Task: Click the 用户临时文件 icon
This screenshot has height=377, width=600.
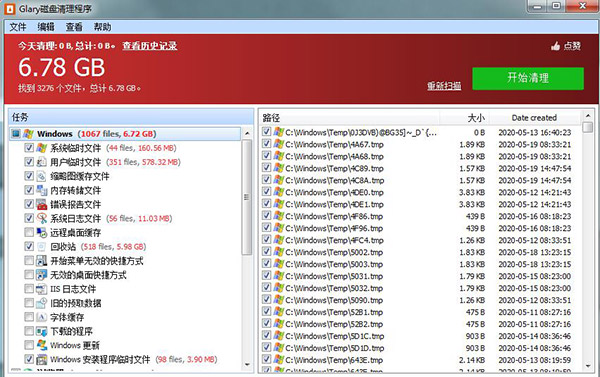Action: [x=41, y=162]
